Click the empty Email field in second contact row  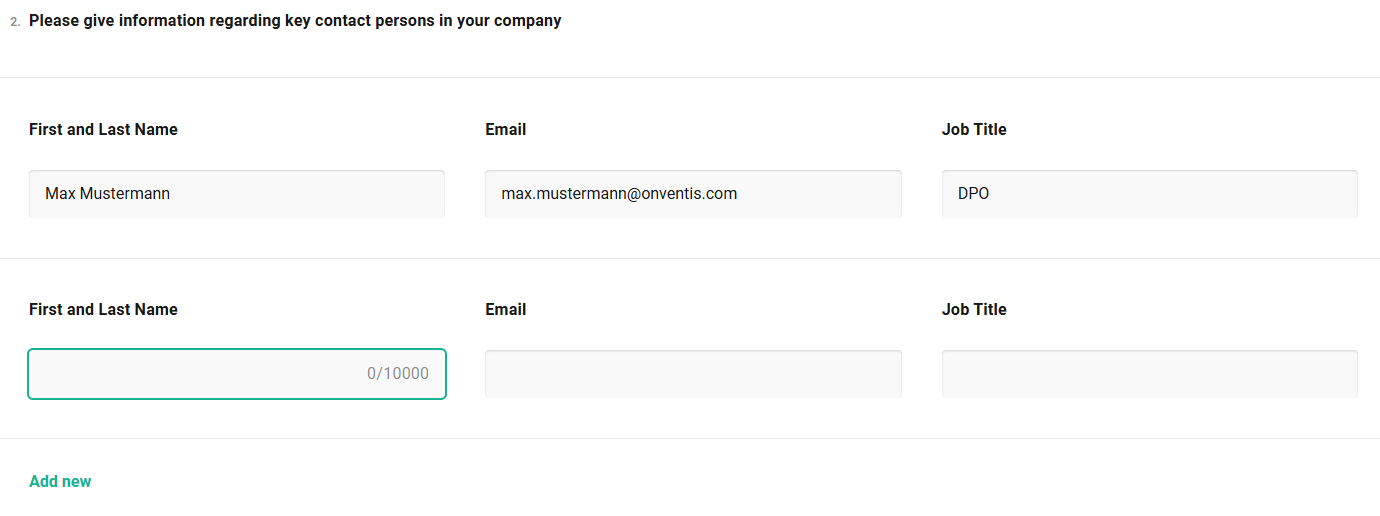(693, 374)
